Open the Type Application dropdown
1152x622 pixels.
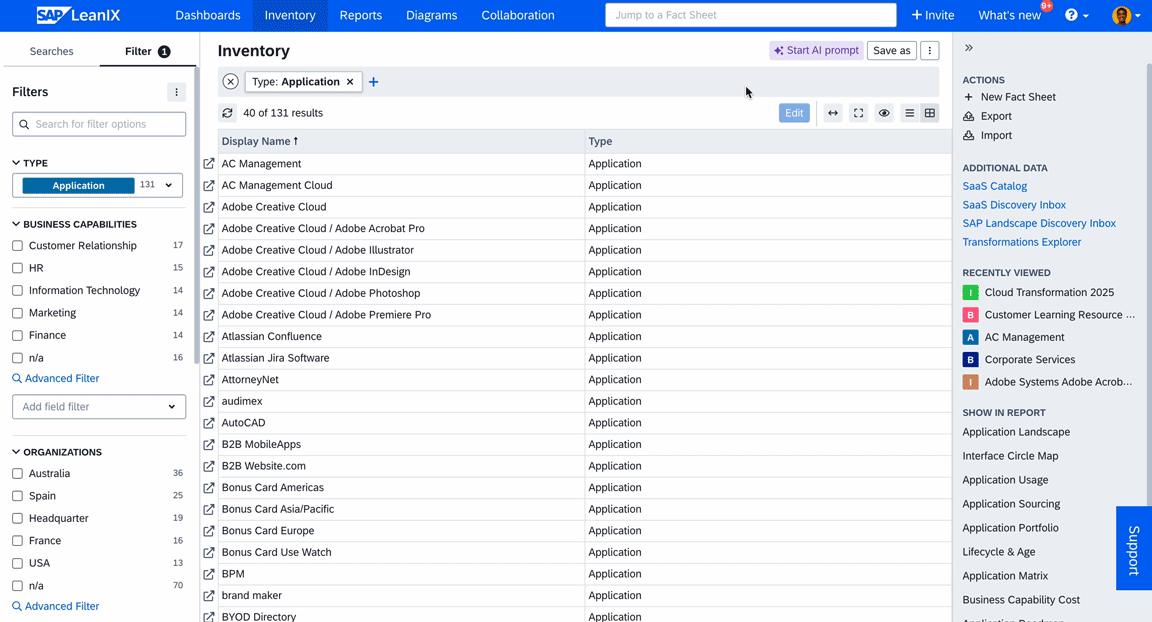98,185
